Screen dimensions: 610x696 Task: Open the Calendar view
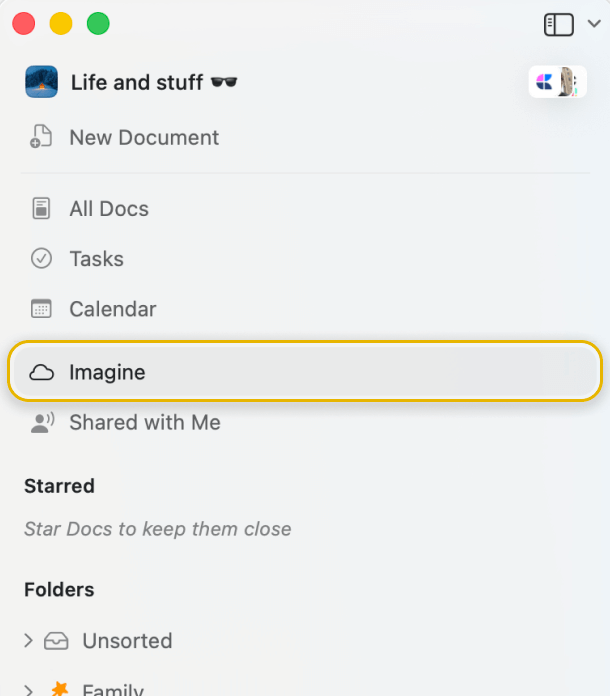click(x=113, y=309)
